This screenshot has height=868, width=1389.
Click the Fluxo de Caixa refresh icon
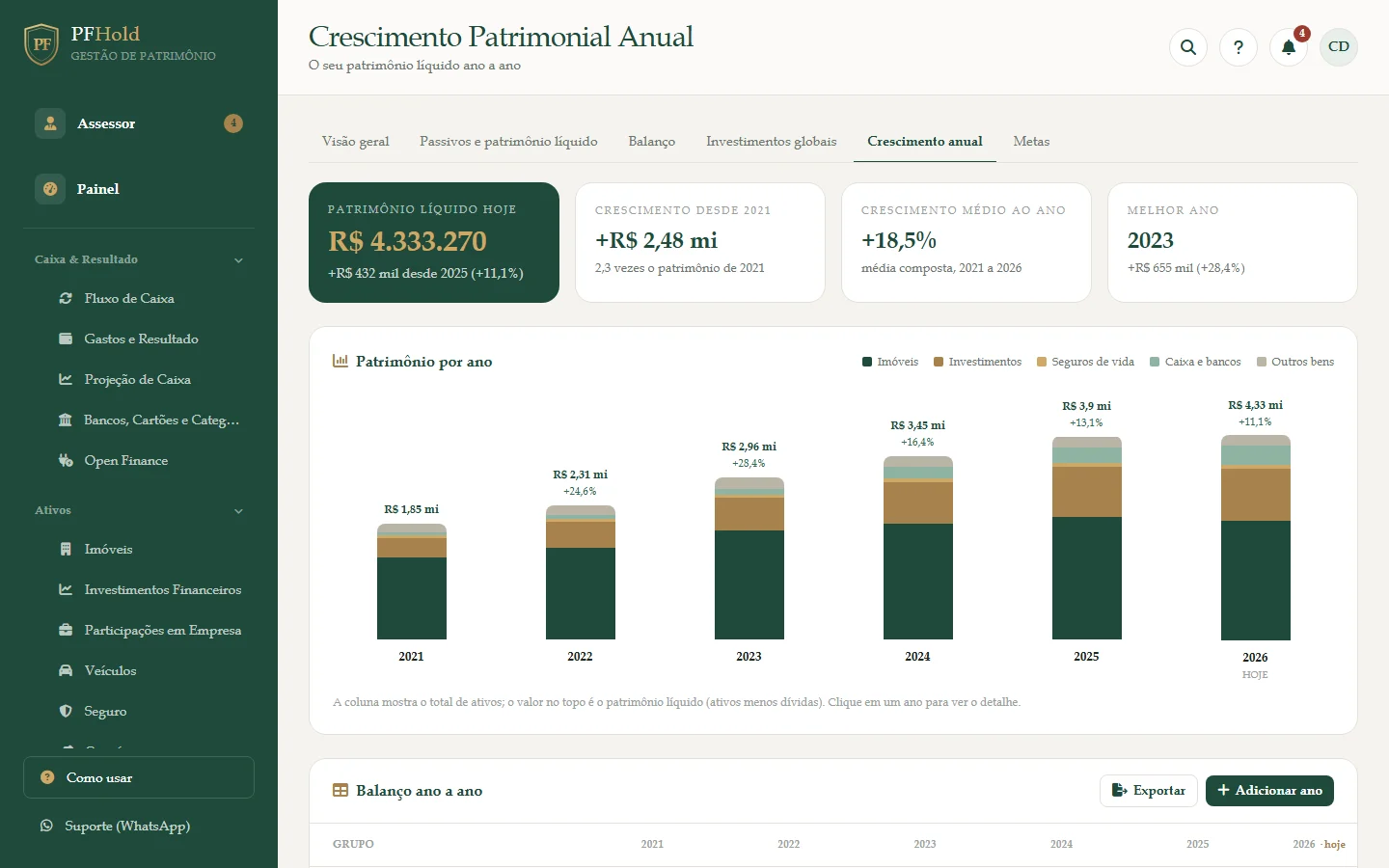click(x=66, y=298)
